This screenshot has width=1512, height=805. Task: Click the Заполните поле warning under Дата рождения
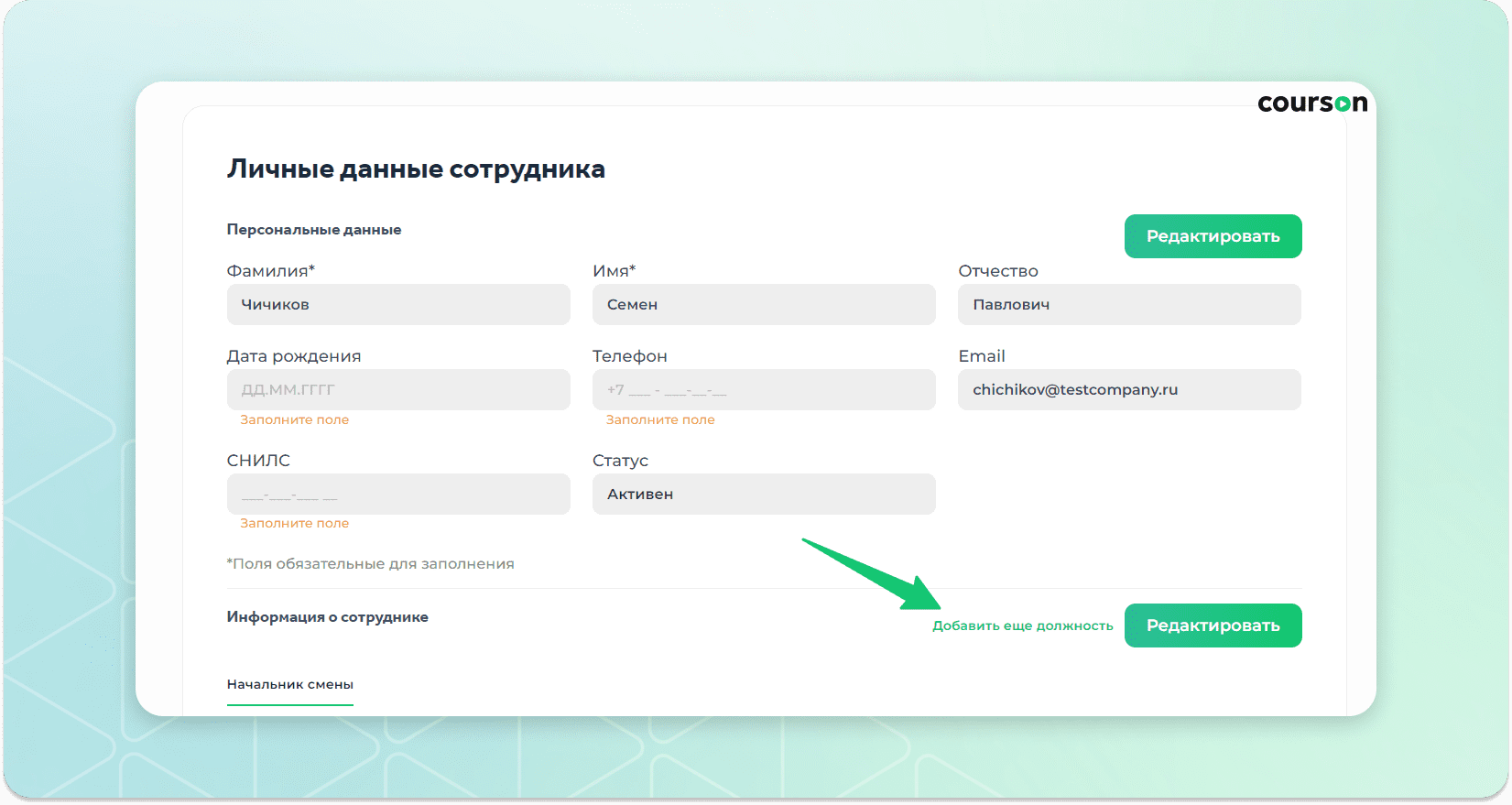pyautogui.click(x=294, y=420)
